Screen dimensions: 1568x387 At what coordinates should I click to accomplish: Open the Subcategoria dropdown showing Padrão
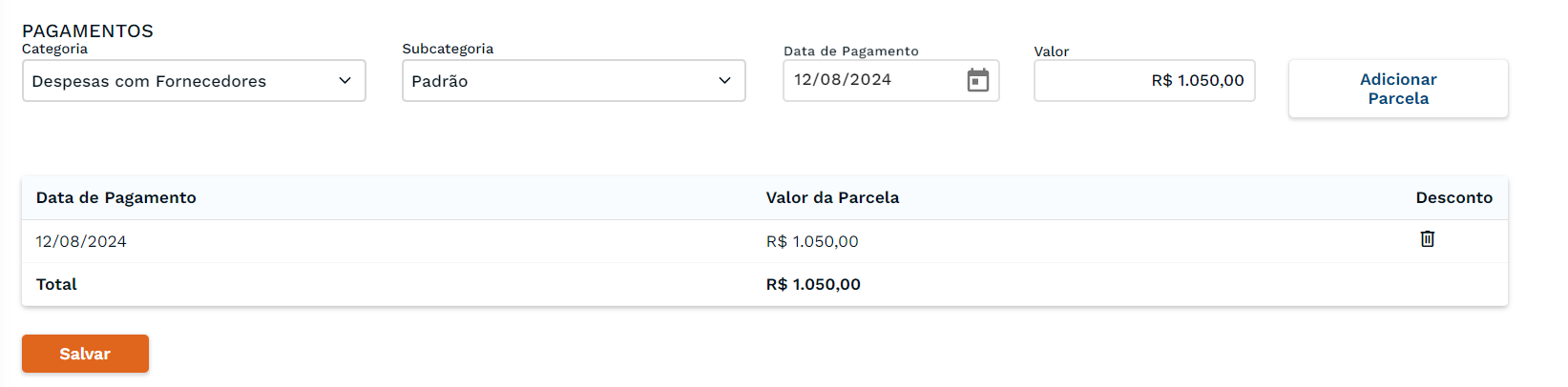[574, 81]
